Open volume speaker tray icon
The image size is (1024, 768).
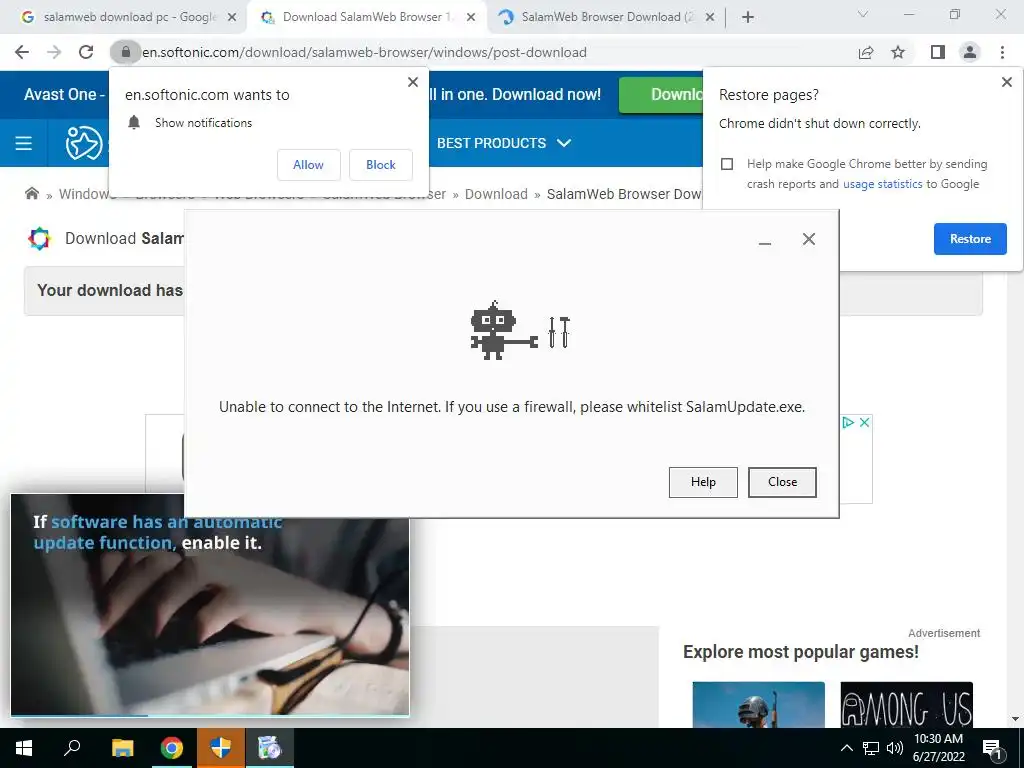click(895, 748)
